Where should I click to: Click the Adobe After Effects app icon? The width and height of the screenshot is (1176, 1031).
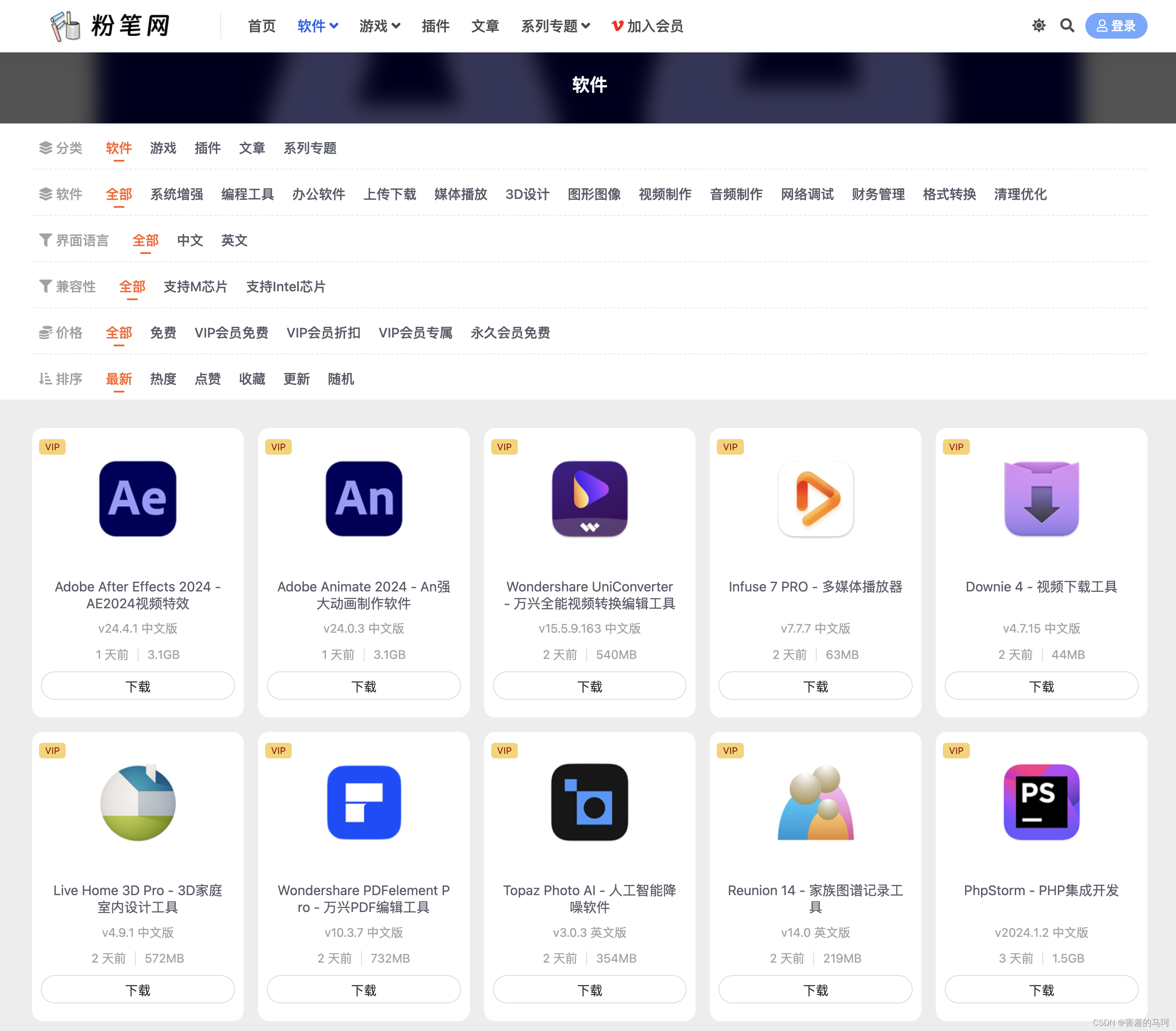pyautogui.click(x=138, y=499)
